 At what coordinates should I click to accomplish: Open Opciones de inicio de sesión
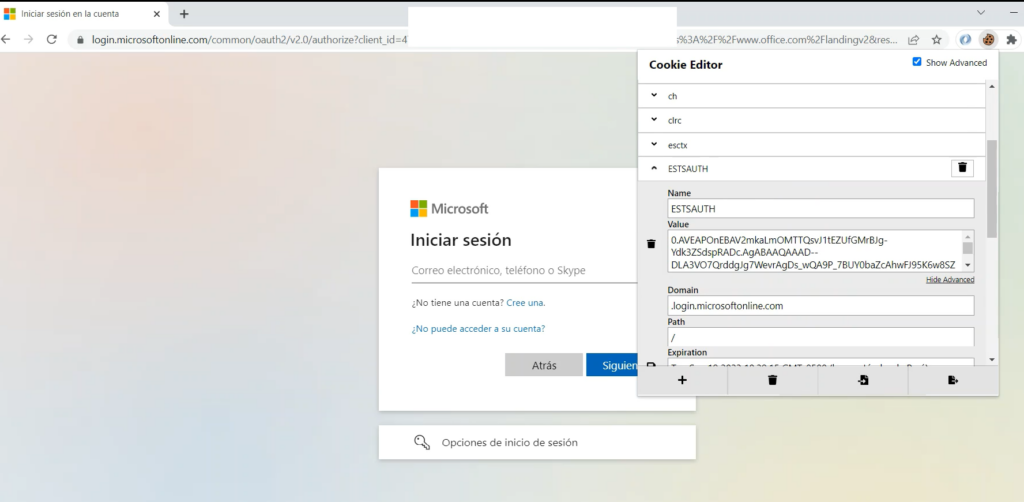pos(537,442)
